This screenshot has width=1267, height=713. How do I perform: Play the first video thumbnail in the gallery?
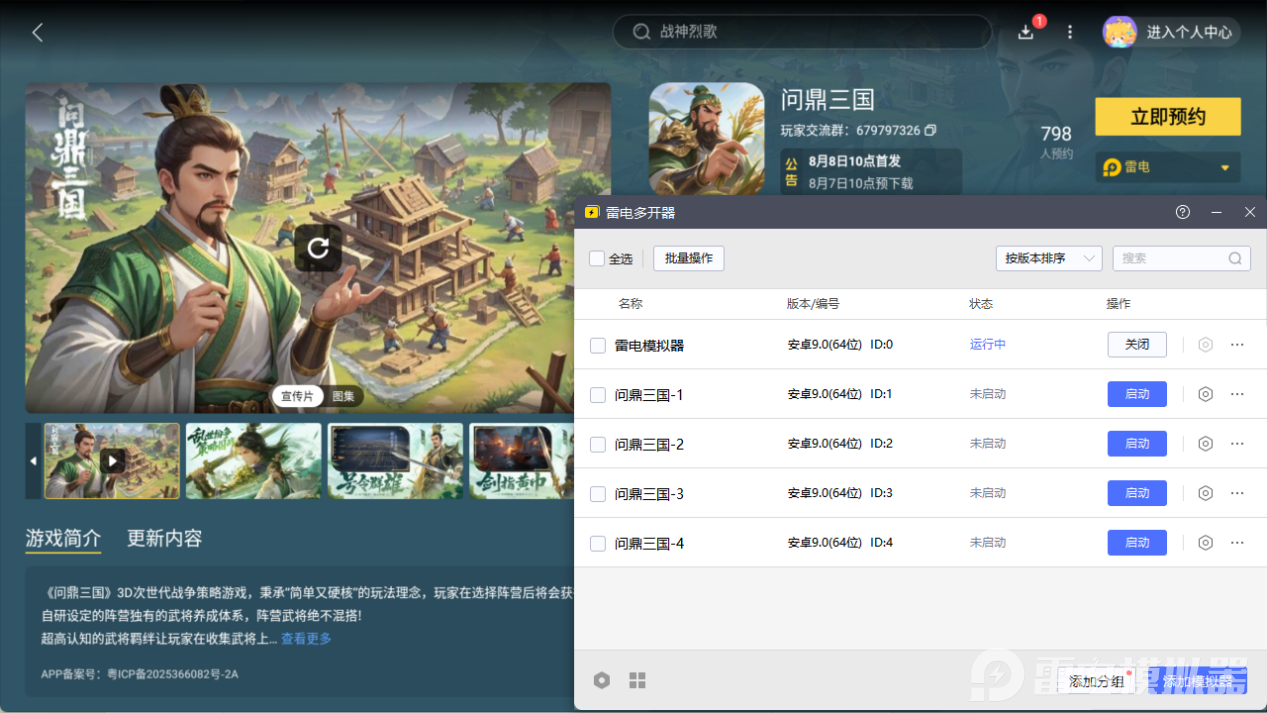pos(112,460)
